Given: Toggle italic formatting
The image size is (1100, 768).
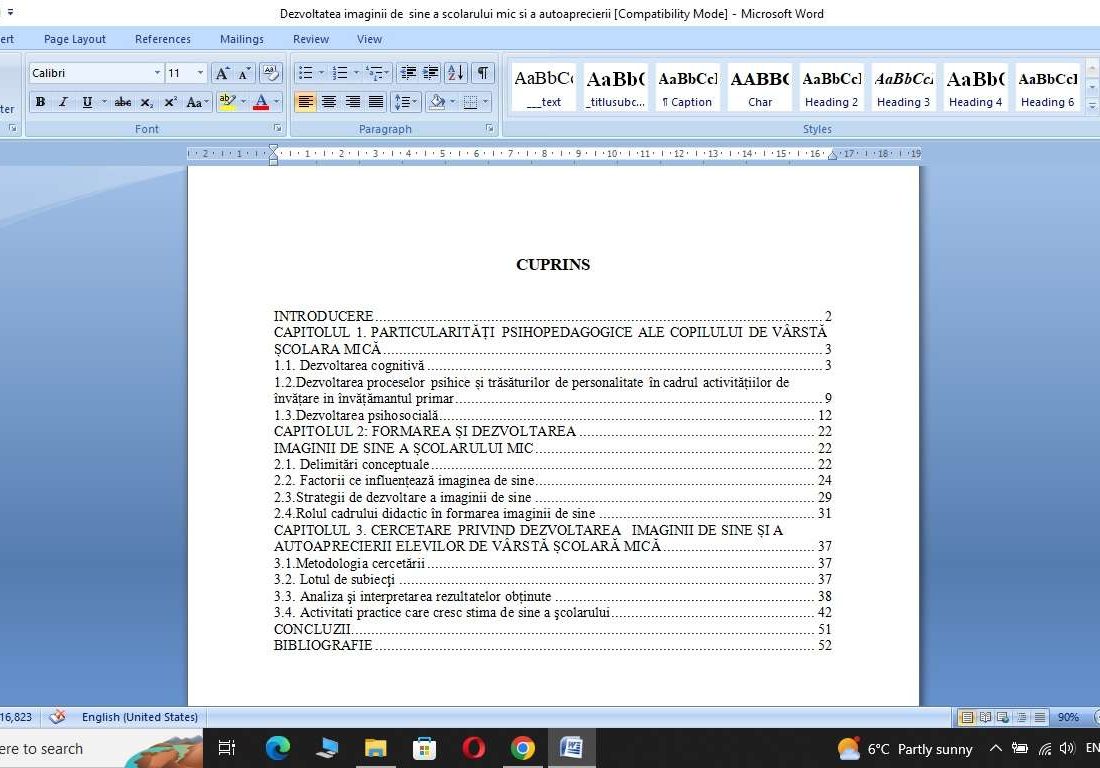Looking at the screenshot, I should coord(64,102).
